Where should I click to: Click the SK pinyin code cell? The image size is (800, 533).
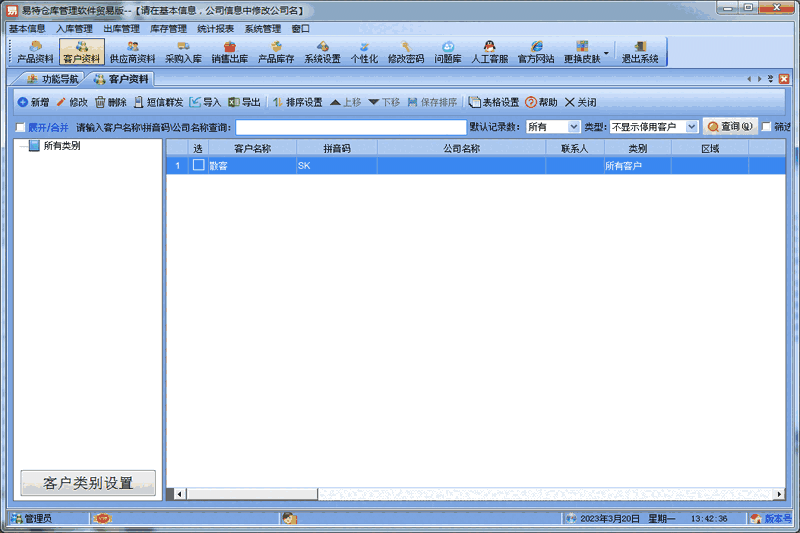click(x=337, y=166)
